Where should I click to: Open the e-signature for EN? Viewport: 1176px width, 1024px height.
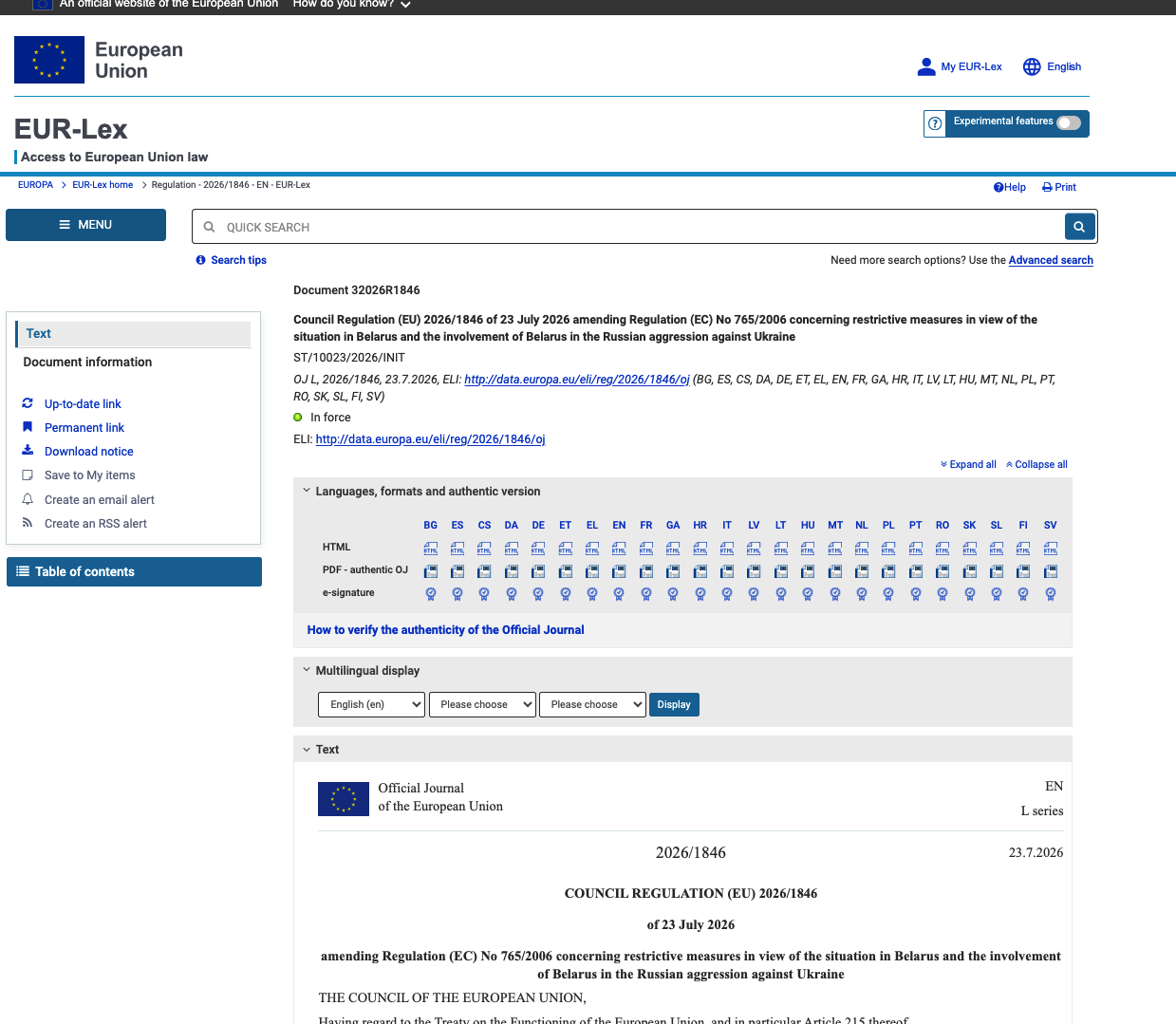619,594
